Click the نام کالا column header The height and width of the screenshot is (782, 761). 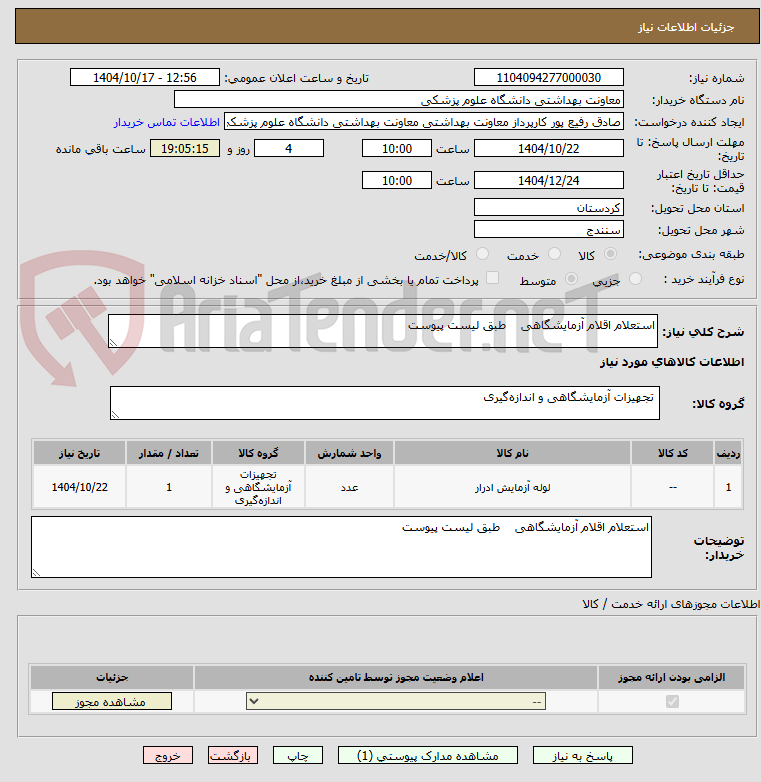[512, 453]
